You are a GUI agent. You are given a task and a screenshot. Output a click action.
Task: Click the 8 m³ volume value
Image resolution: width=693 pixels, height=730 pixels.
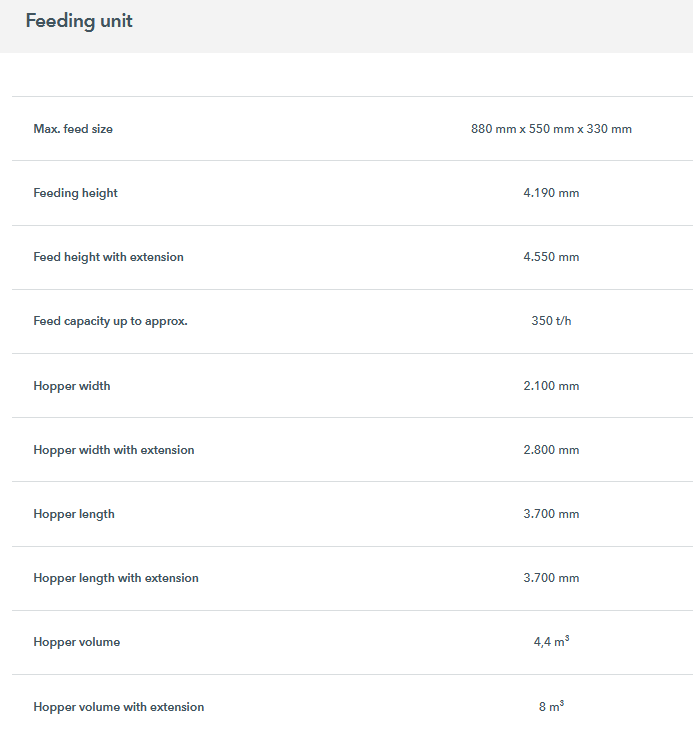point(551,707)
